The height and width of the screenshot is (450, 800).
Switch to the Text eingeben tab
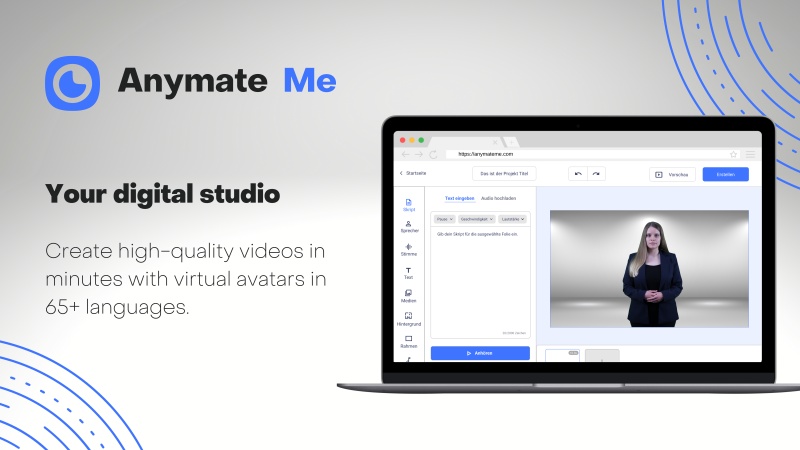460,198
